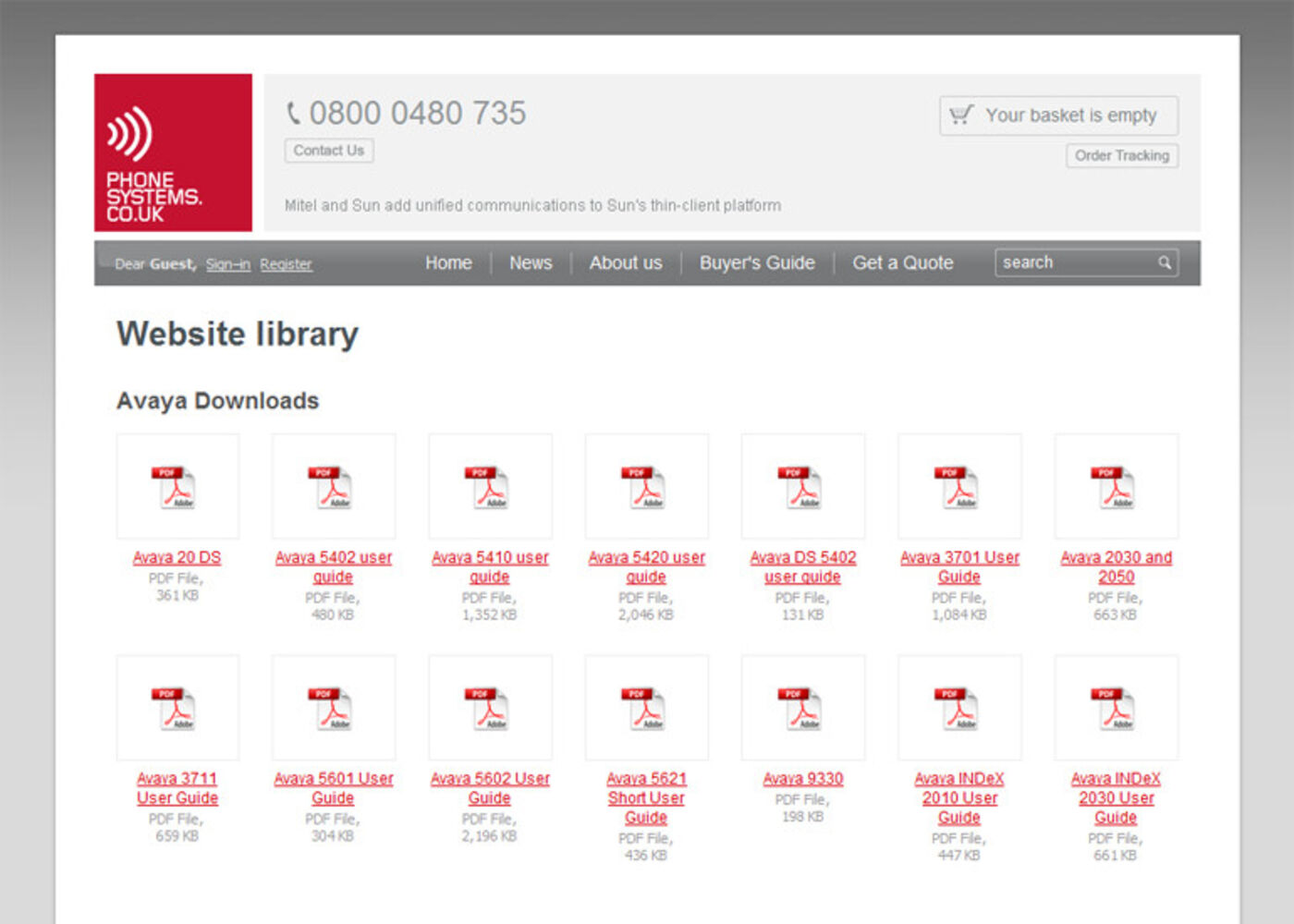The image size is (1294, 924).
Task: Open the Avaya 5410 user guide PDF icon
Action: [487, 487]
